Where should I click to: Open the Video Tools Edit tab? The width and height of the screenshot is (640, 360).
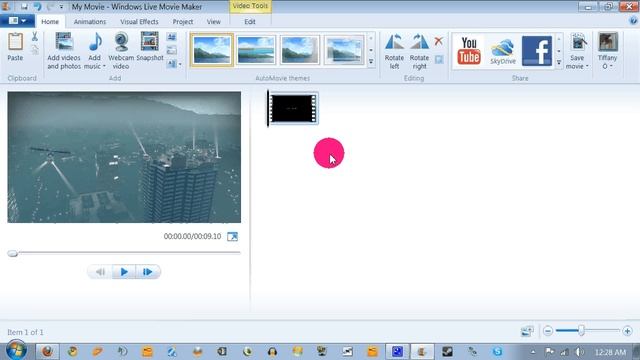click(x=250, y=22)
